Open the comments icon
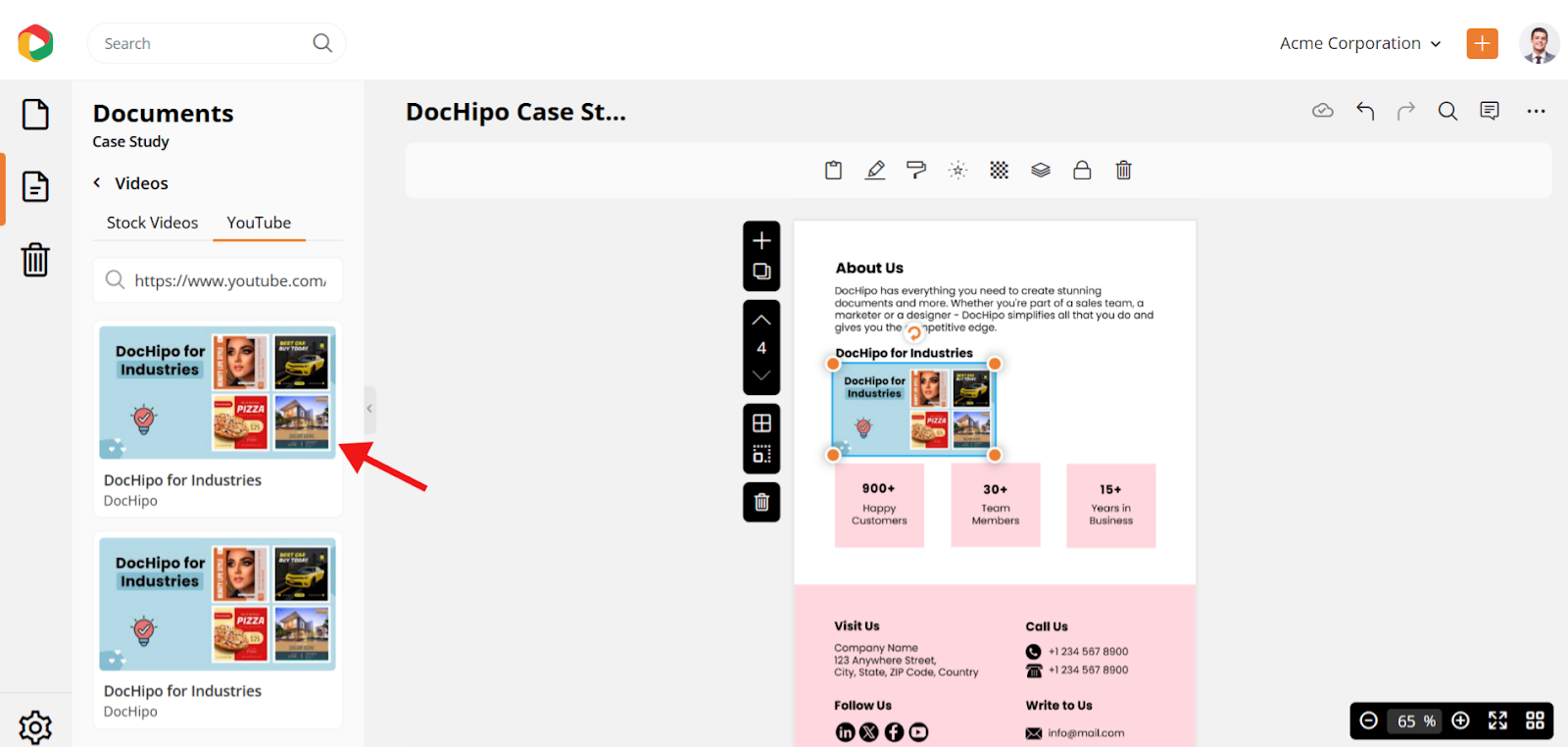The image size is (1568, 747). (1490, 111)
